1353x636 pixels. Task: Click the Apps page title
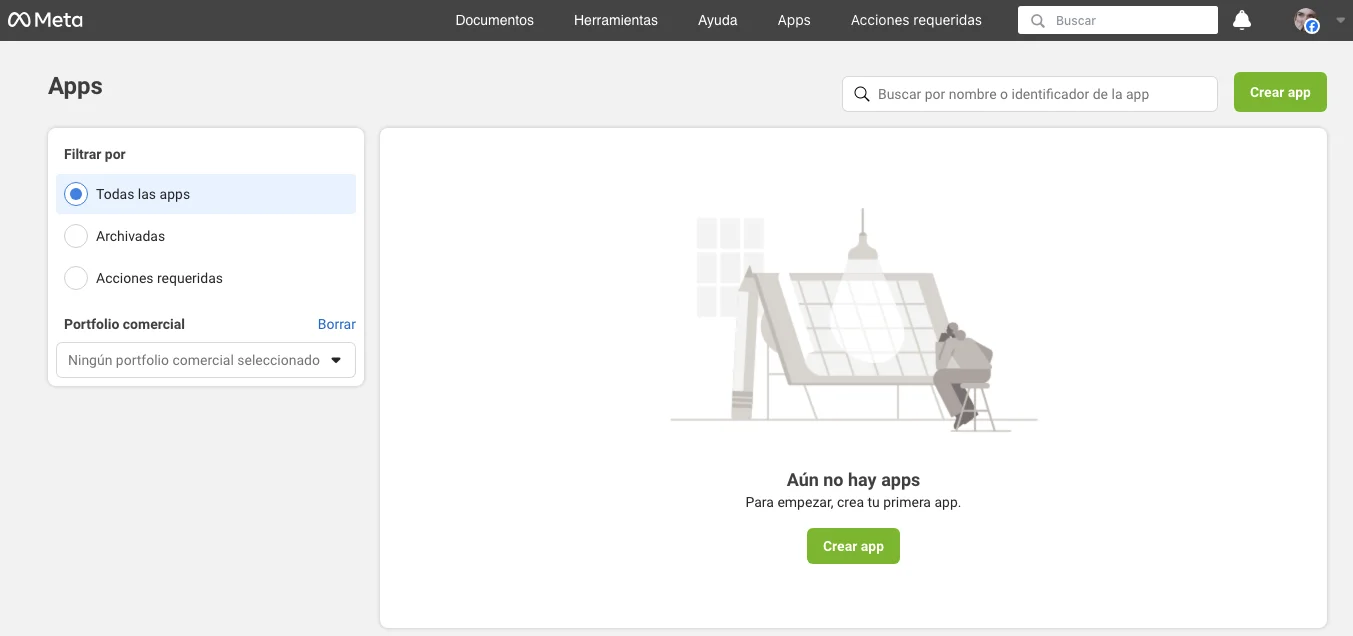[75, 86]
